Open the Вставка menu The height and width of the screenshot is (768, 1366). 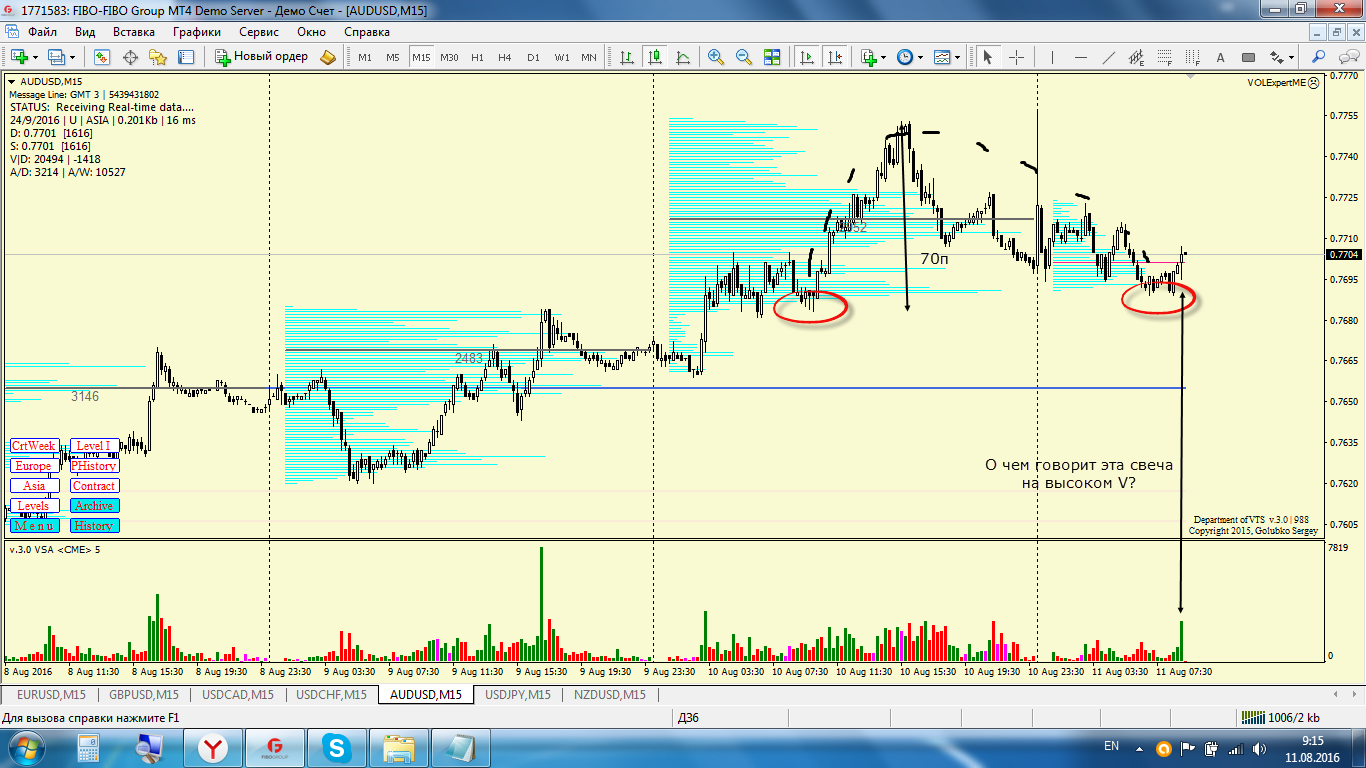(x=134, y=31)
